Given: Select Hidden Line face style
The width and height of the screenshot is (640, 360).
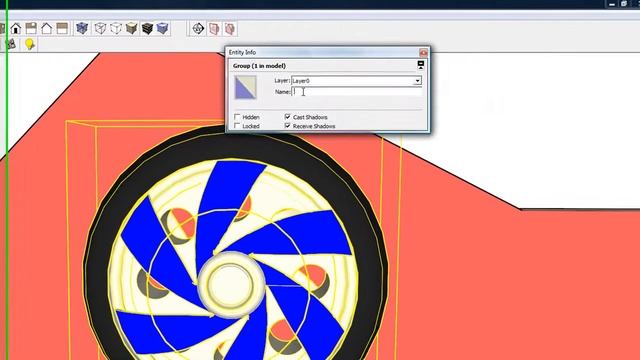Looking at the screenshot, I should click(x=116, y=28).
